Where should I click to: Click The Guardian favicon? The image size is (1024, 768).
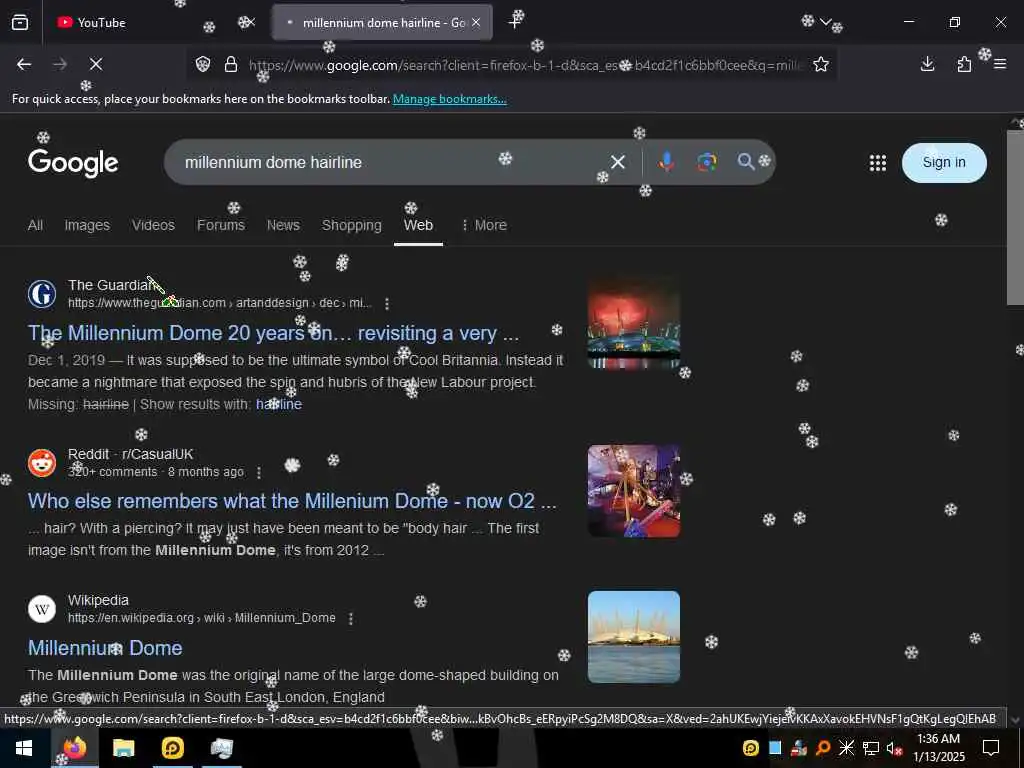[x=42, y=294]
